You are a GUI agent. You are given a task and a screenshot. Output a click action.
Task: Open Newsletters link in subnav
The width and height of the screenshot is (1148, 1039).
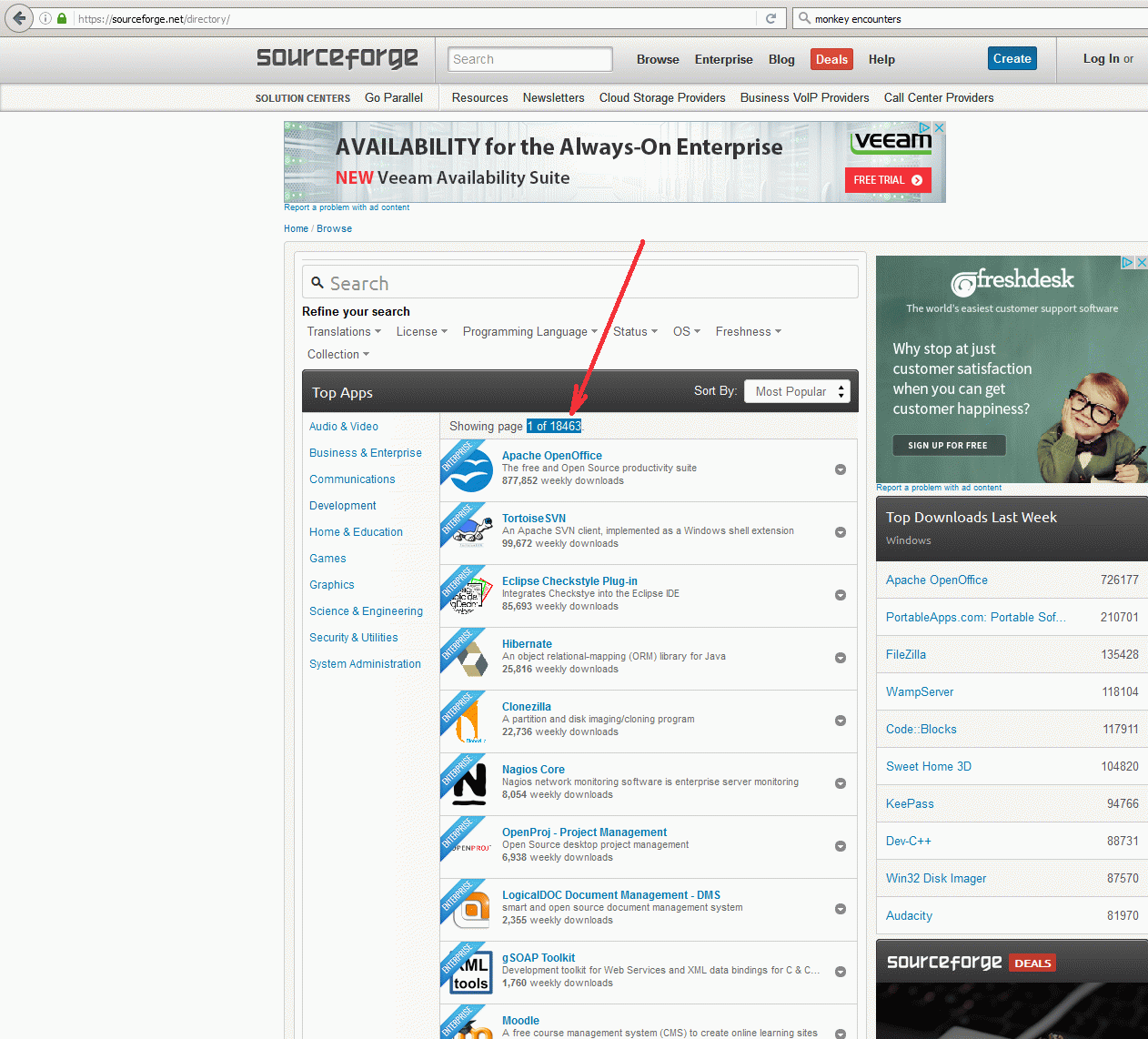coord(553,97)
